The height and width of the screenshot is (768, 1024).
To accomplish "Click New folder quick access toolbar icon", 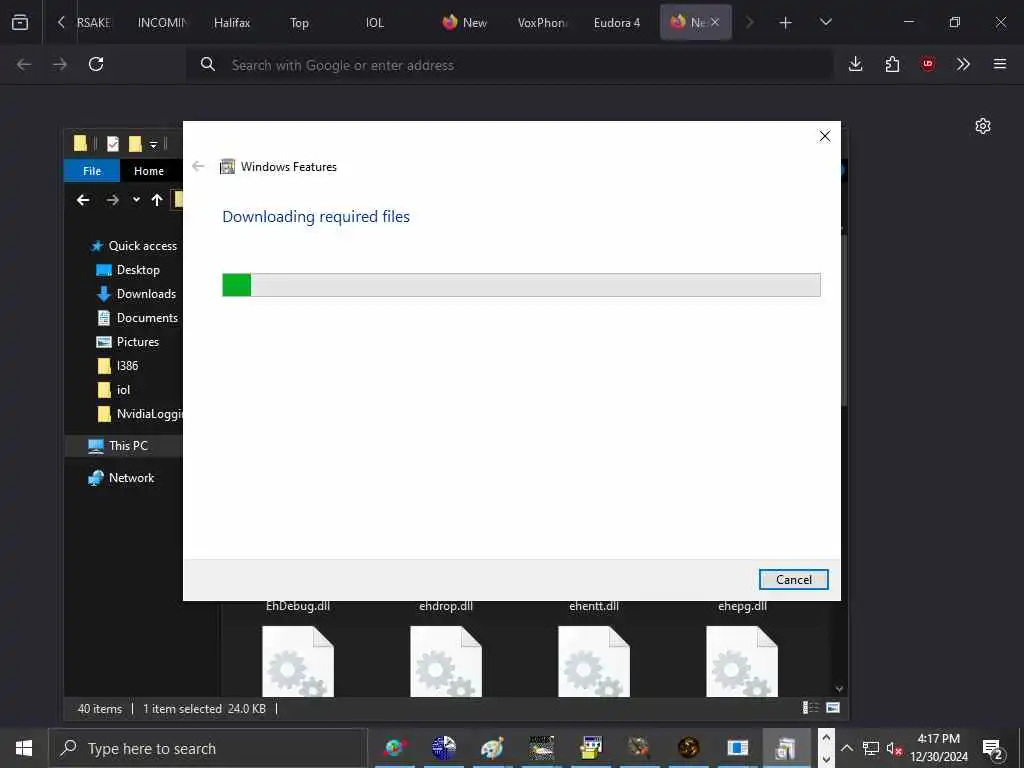I will pos(135,144).
